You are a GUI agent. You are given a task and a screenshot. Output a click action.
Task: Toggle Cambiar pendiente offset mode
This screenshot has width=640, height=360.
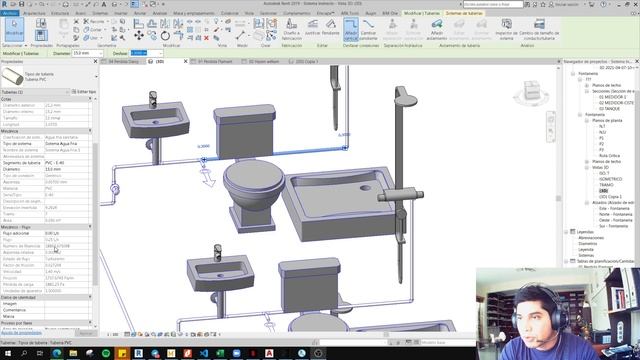click(368, 29)
